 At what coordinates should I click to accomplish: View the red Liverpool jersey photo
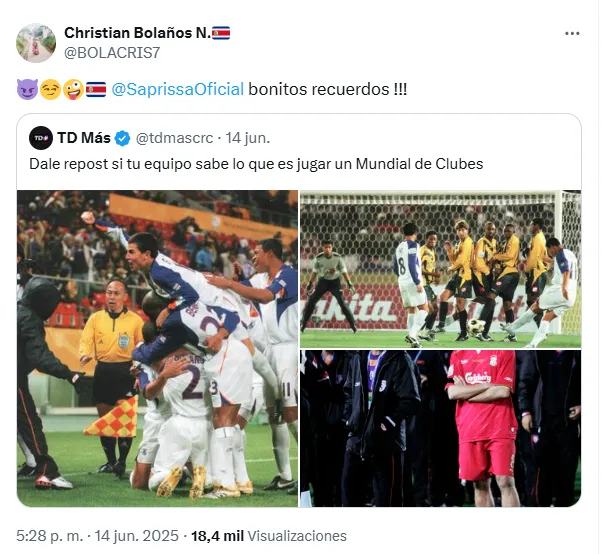tap(440, 428)
